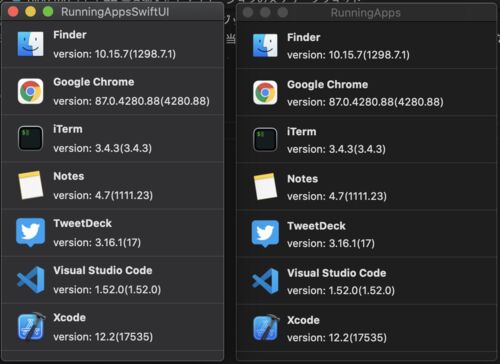This screenshot has width=500, height=364.
Task: Select Notes name in RunningAppsSwiftUI list
Action: (69, 176)
